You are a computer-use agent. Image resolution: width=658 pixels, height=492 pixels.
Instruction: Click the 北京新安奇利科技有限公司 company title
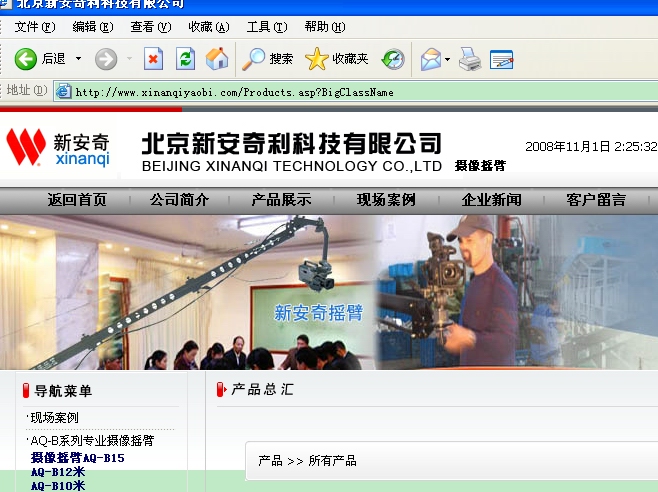[292, 143]
